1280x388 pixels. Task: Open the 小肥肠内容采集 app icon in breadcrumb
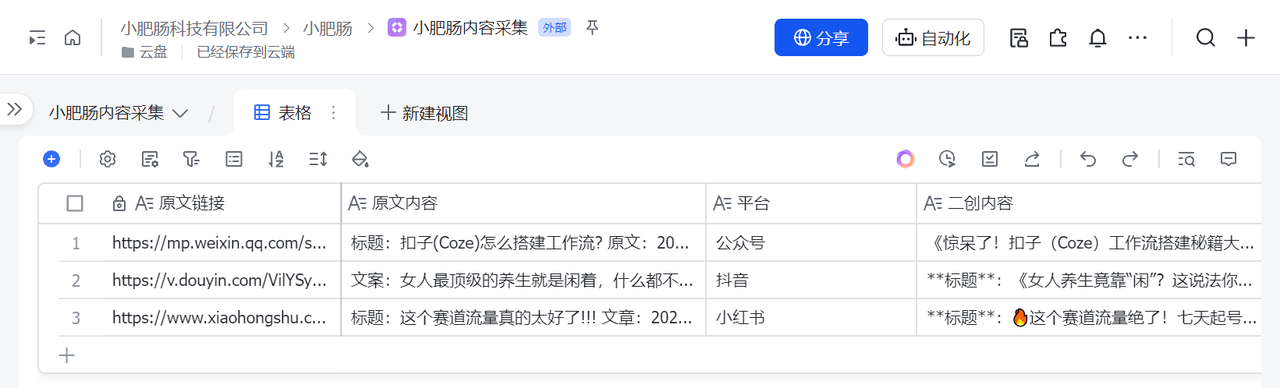pyautogui.click(x=397, y=28)
